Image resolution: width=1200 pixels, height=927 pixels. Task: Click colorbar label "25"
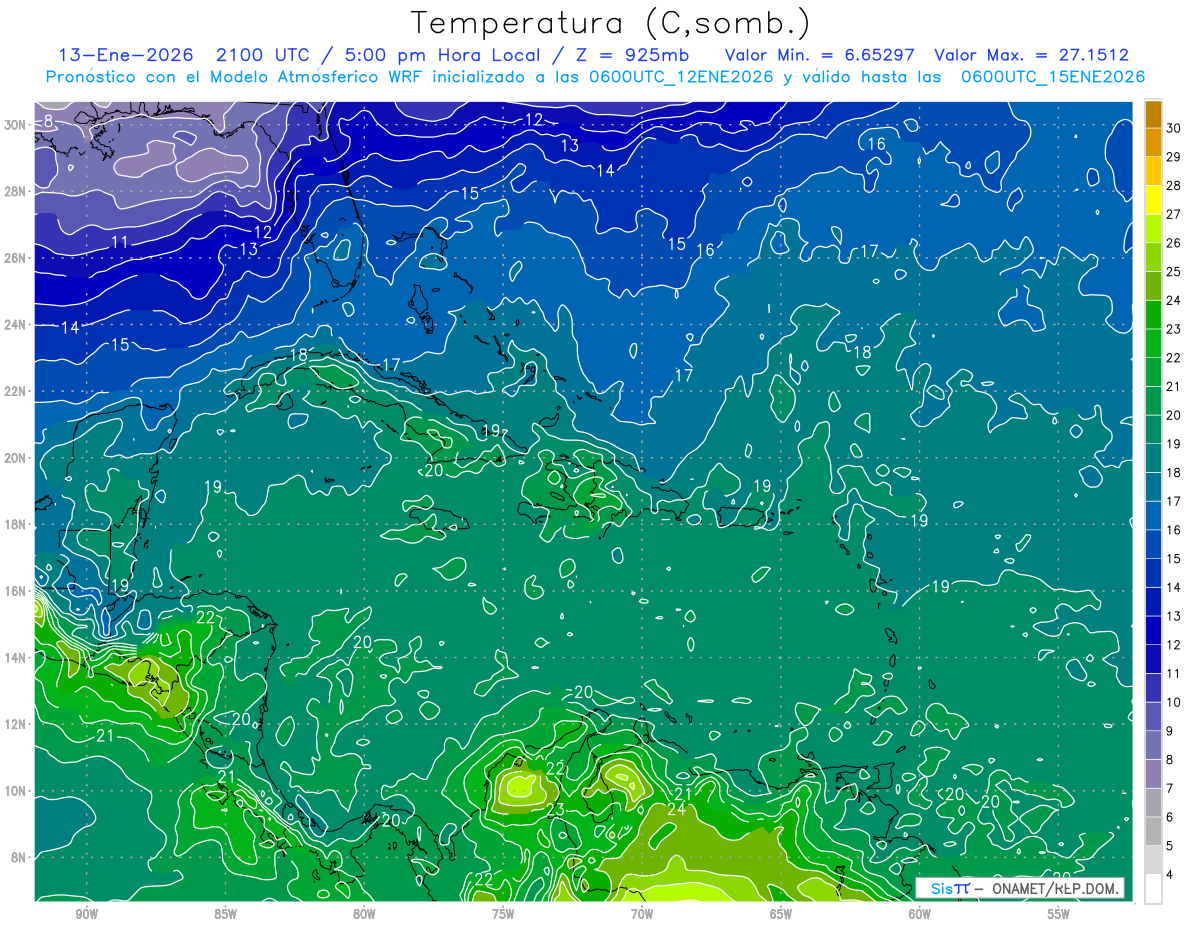pos(1174,272)
